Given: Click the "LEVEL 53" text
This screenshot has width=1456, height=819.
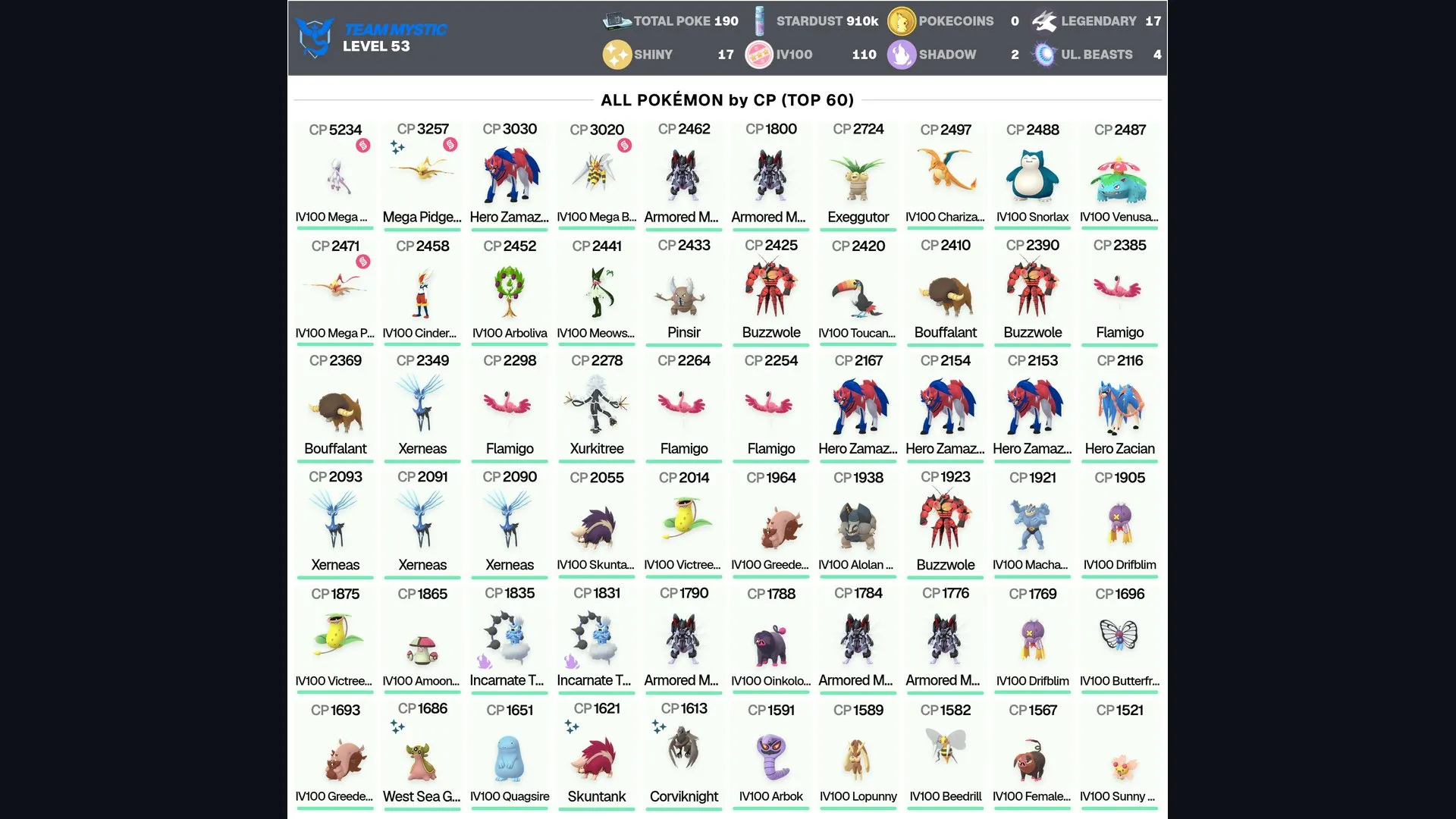Looking at the screenshot, I should (x=376, y=46).
